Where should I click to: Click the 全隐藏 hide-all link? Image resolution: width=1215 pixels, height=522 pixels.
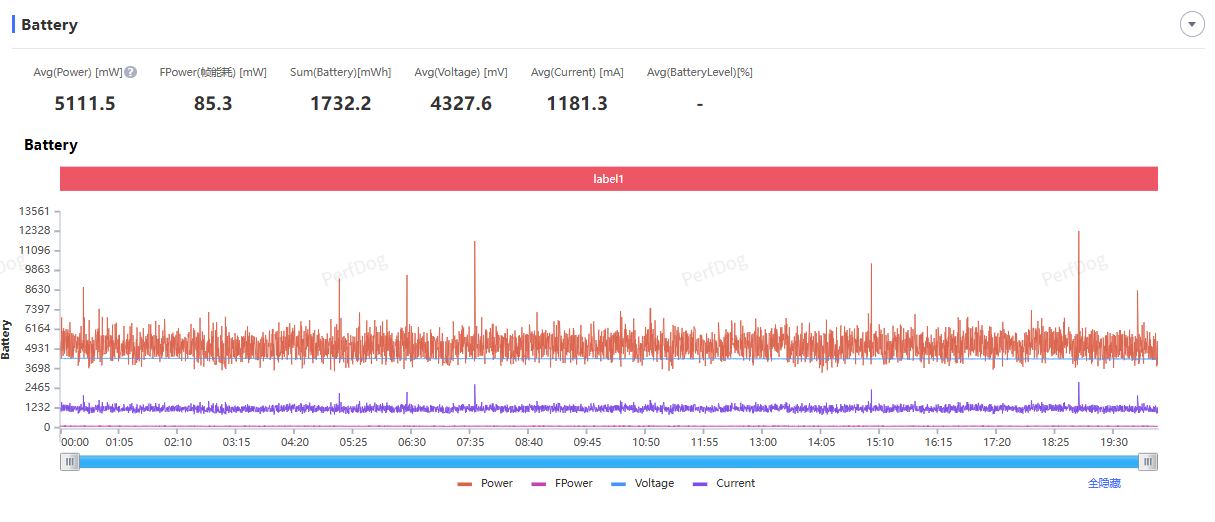pos(1104,483)
